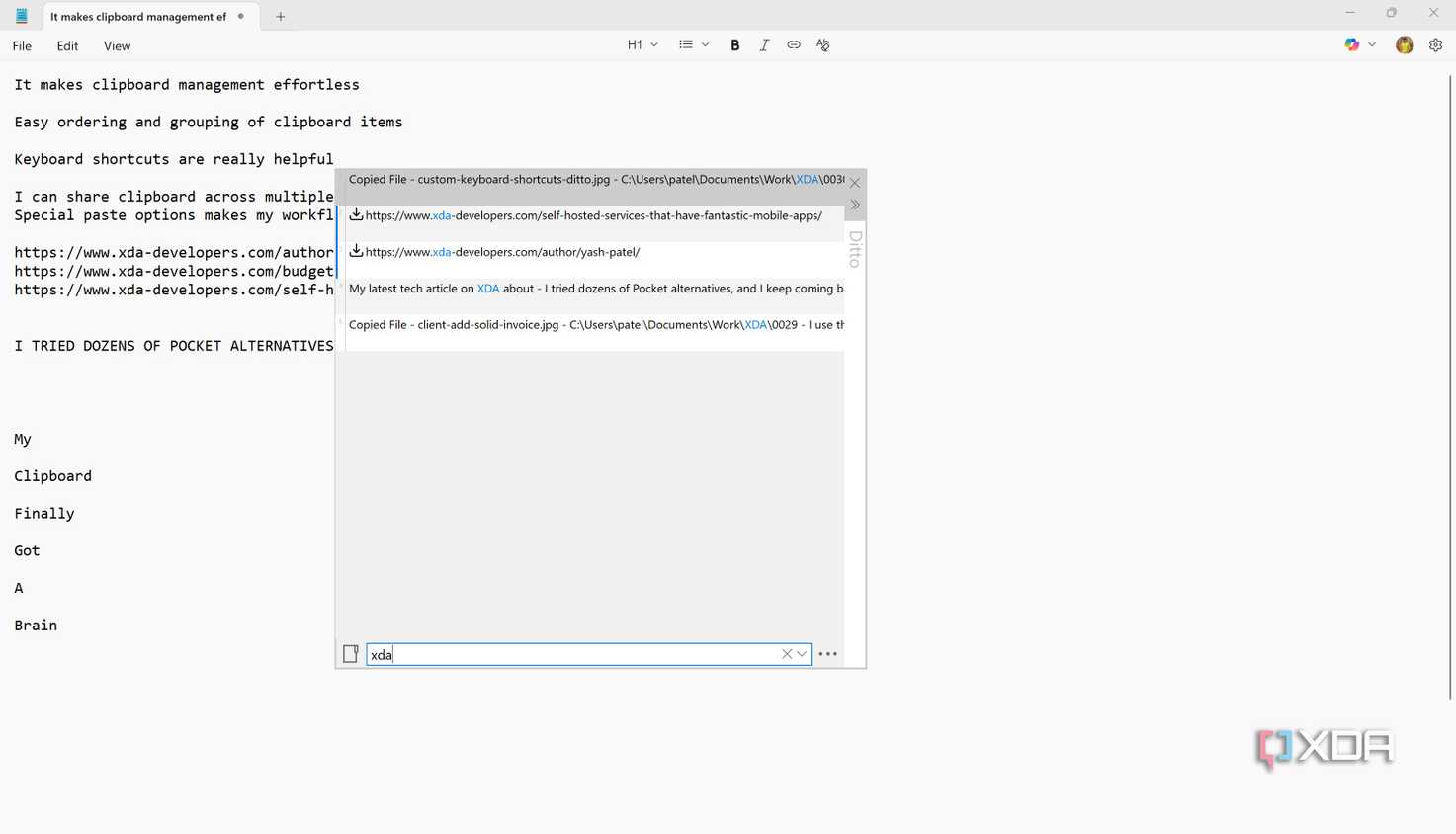Click the vertical 'Ditto' label on the popup
This screenshot has height=834, width=1456.
point(855,249)
